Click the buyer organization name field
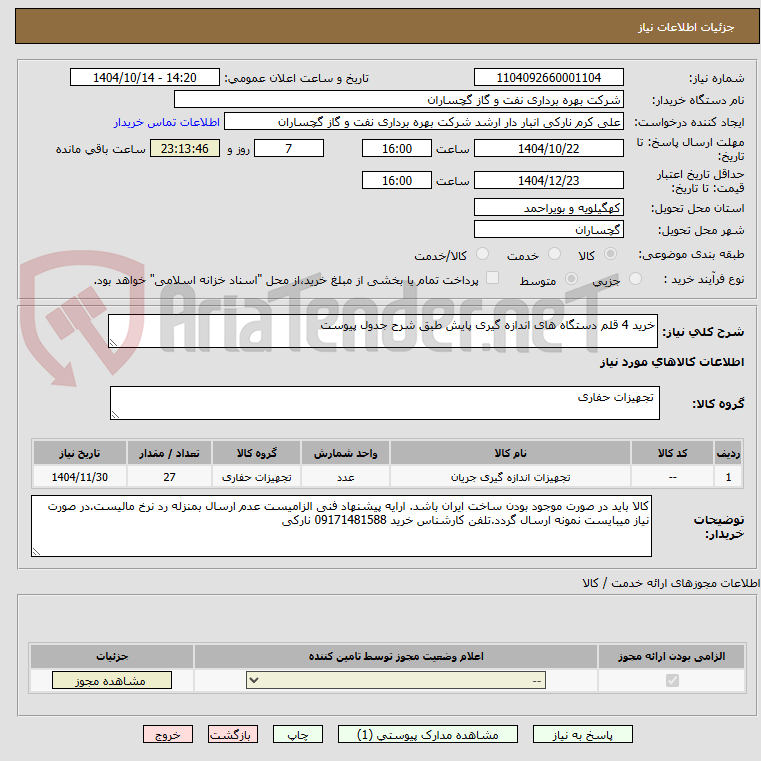The image size is (761, 761). (398, 100)
